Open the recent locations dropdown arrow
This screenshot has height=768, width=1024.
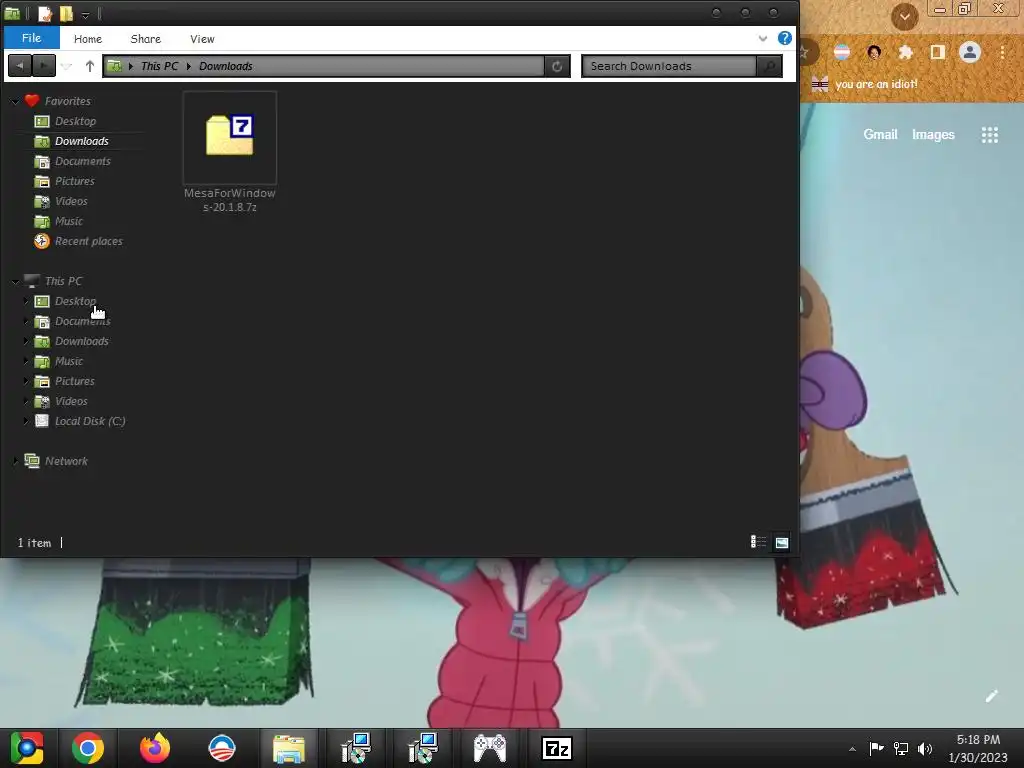pos(67,66)
